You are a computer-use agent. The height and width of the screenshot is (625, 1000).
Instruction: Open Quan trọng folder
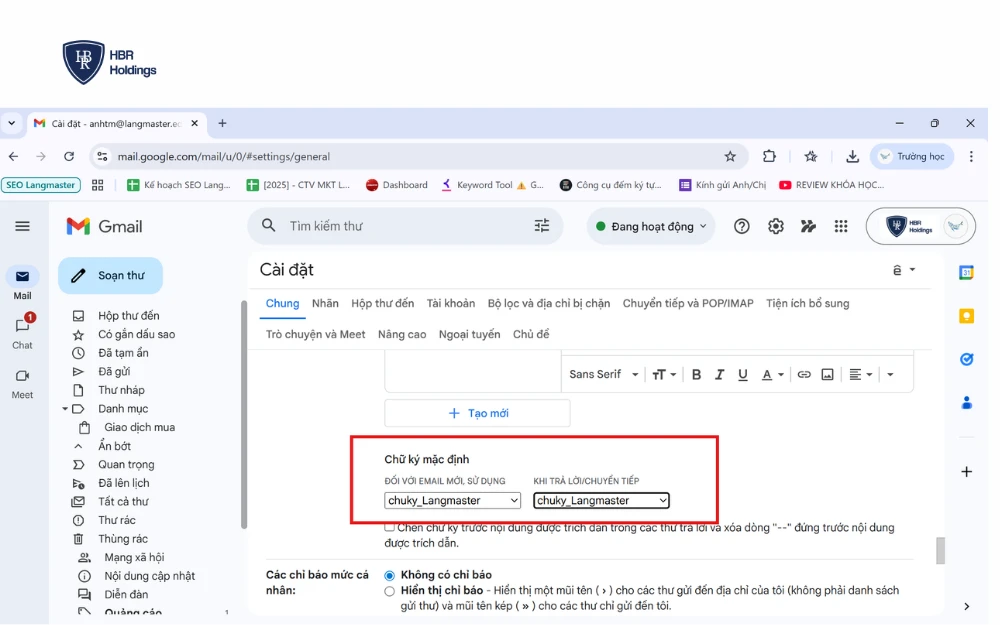(126, 464)
